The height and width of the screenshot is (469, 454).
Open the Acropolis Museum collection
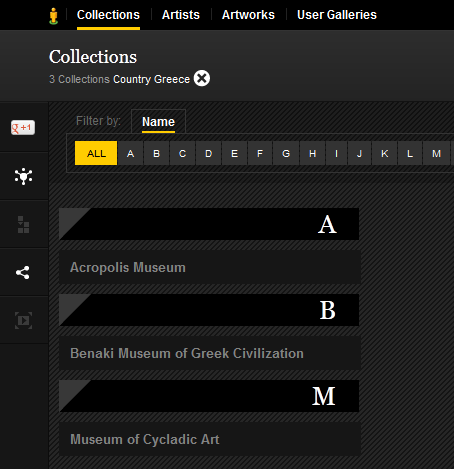click(x=210, y=267)
